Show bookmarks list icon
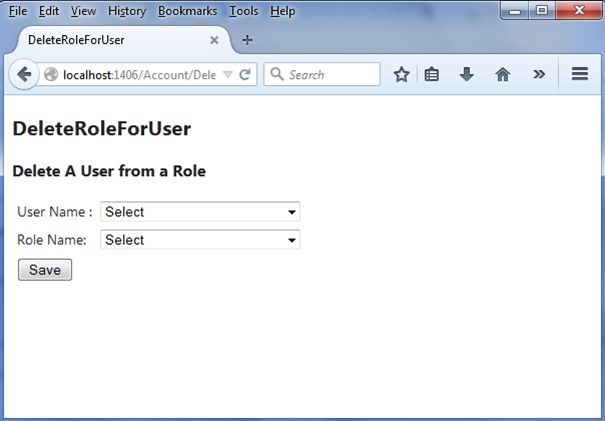 coord(431,74)
